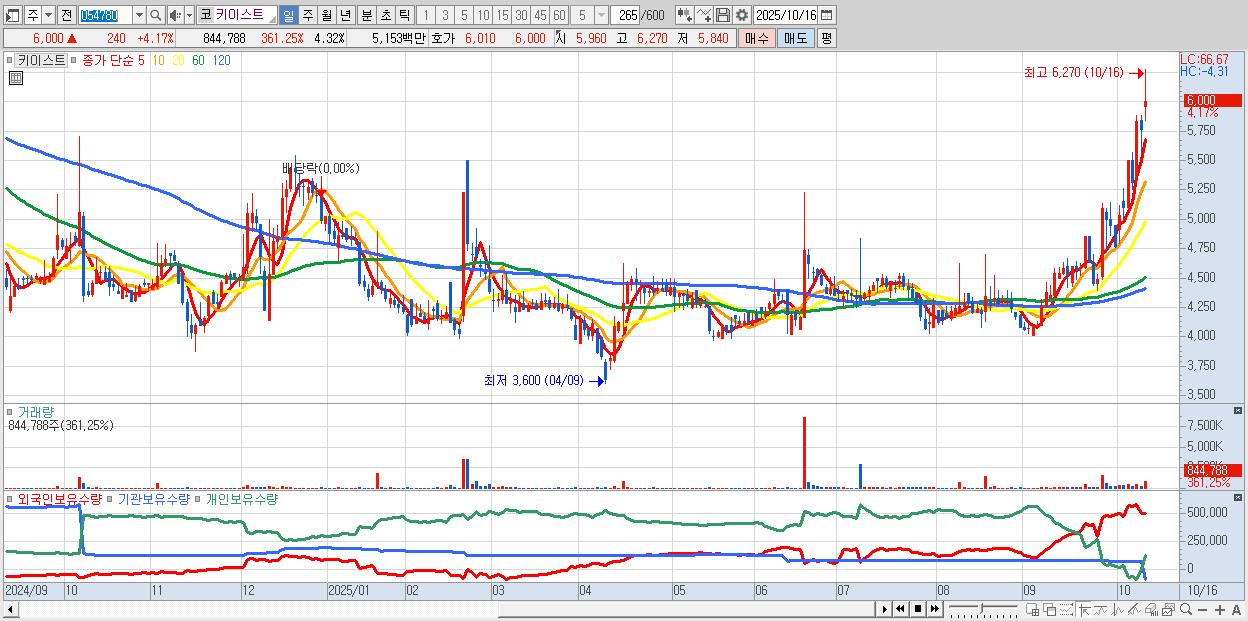
Task: Open the calendar date picker icon
Action: [x=827, y=15]
